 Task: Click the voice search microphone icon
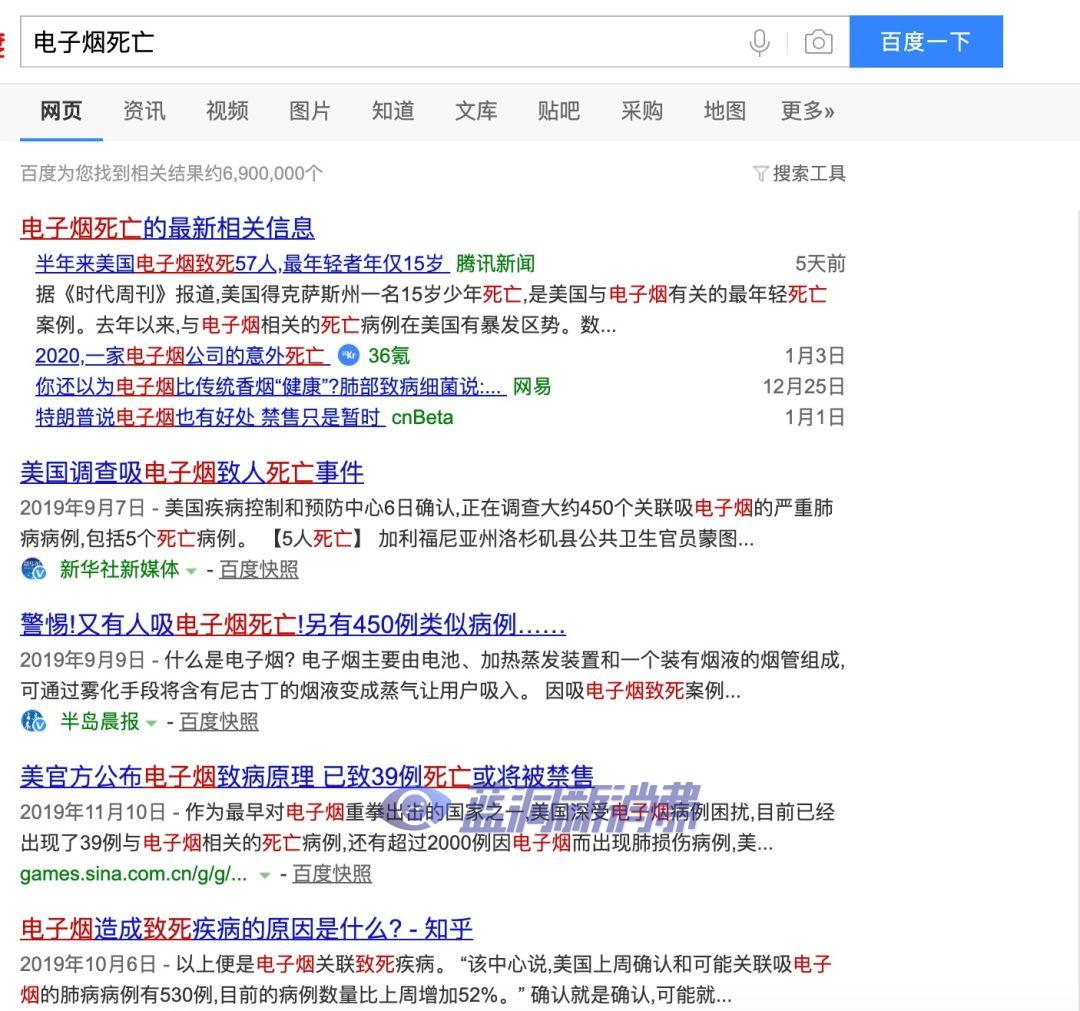tap(760, 42)
